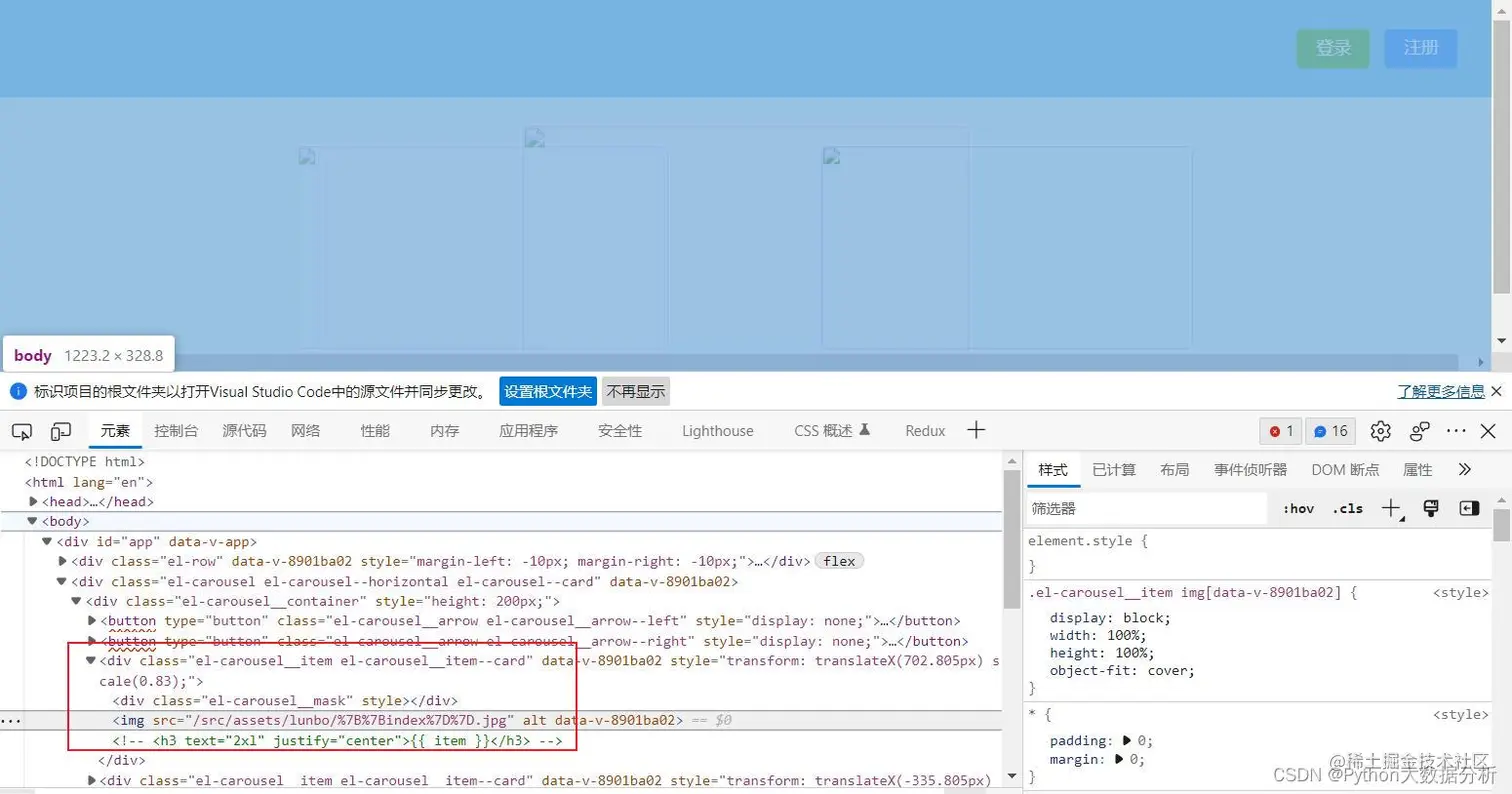Show more styles pane tabs chevron
The width and height of the screenshot is (1512, 794).
point(1465,469)
